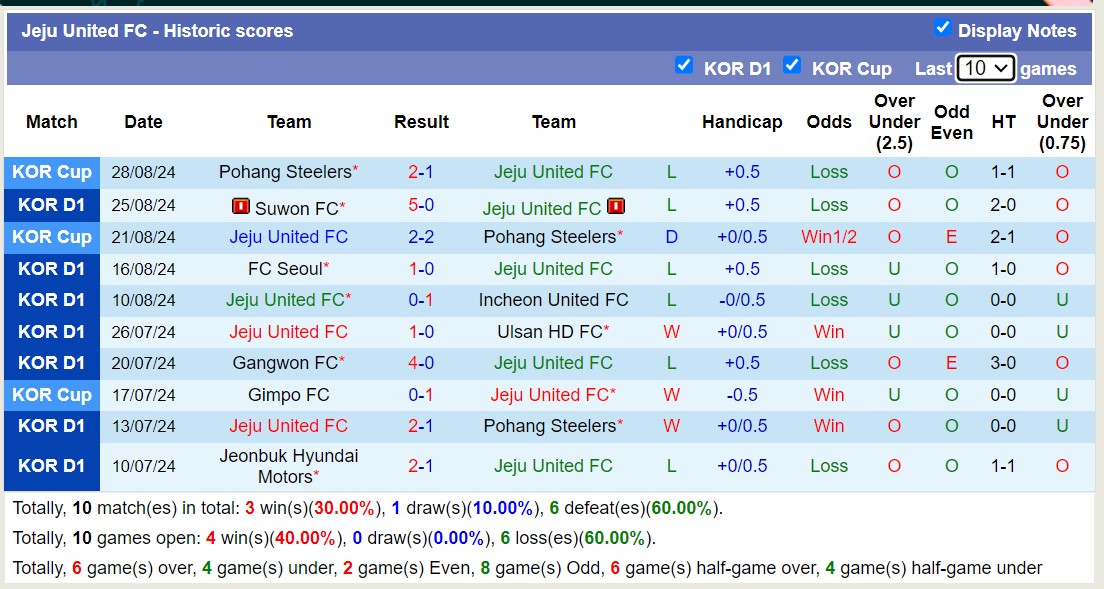The height and width of the screenshot is (589, 1104).
Task: Click the Gangwon FC team link
Action: 285,363
